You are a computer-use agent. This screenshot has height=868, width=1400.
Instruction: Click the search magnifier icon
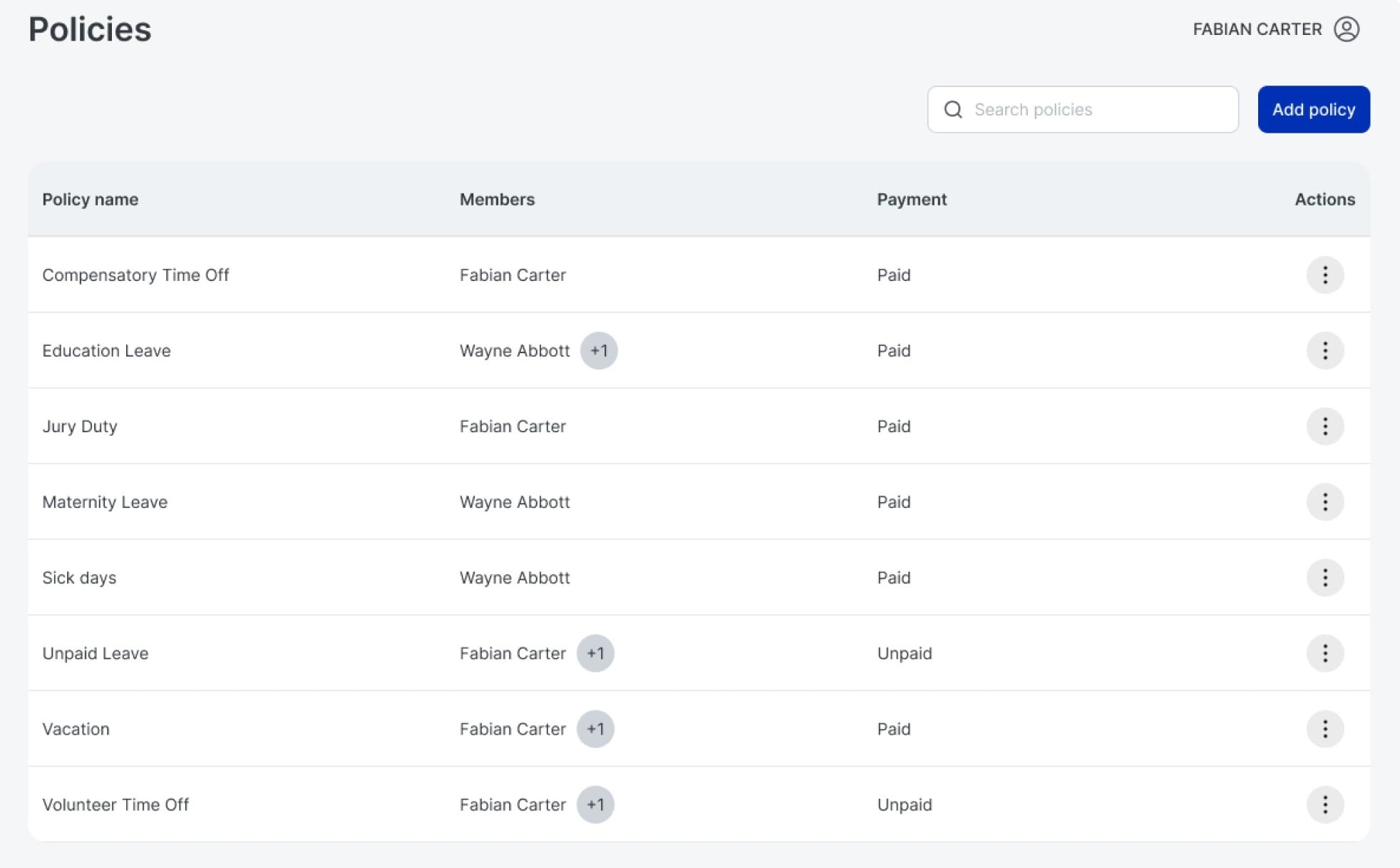pos(952,109)
